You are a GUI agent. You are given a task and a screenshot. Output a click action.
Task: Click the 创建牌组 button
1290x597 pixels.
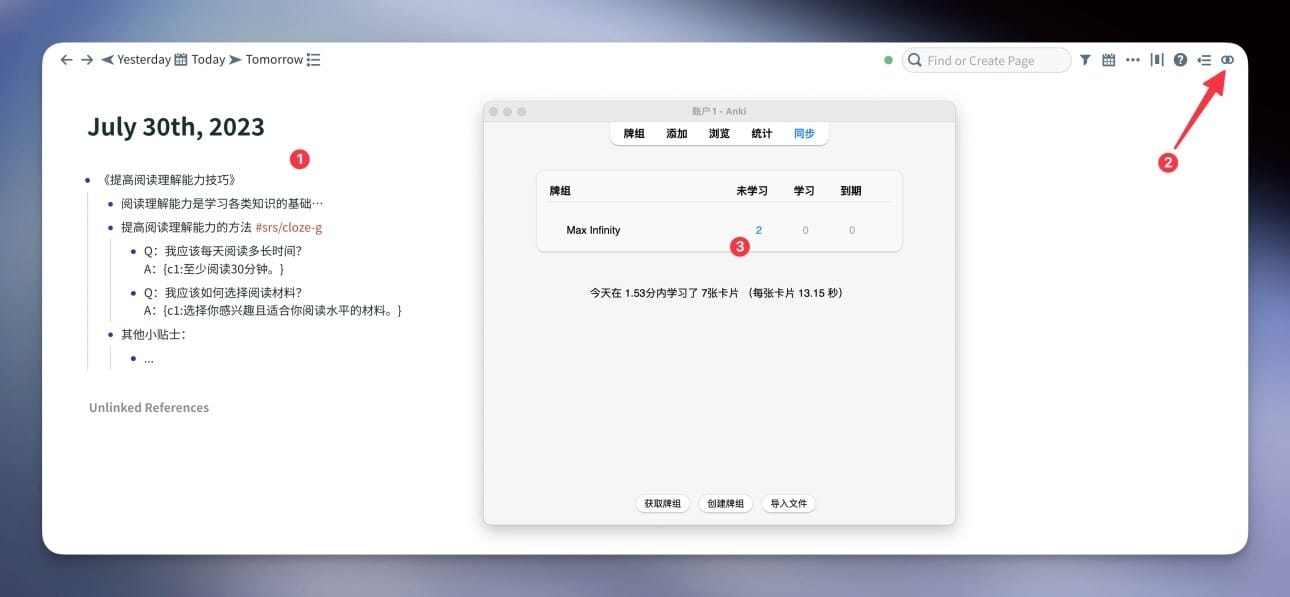pyautogui.click(x=725, y=504)
